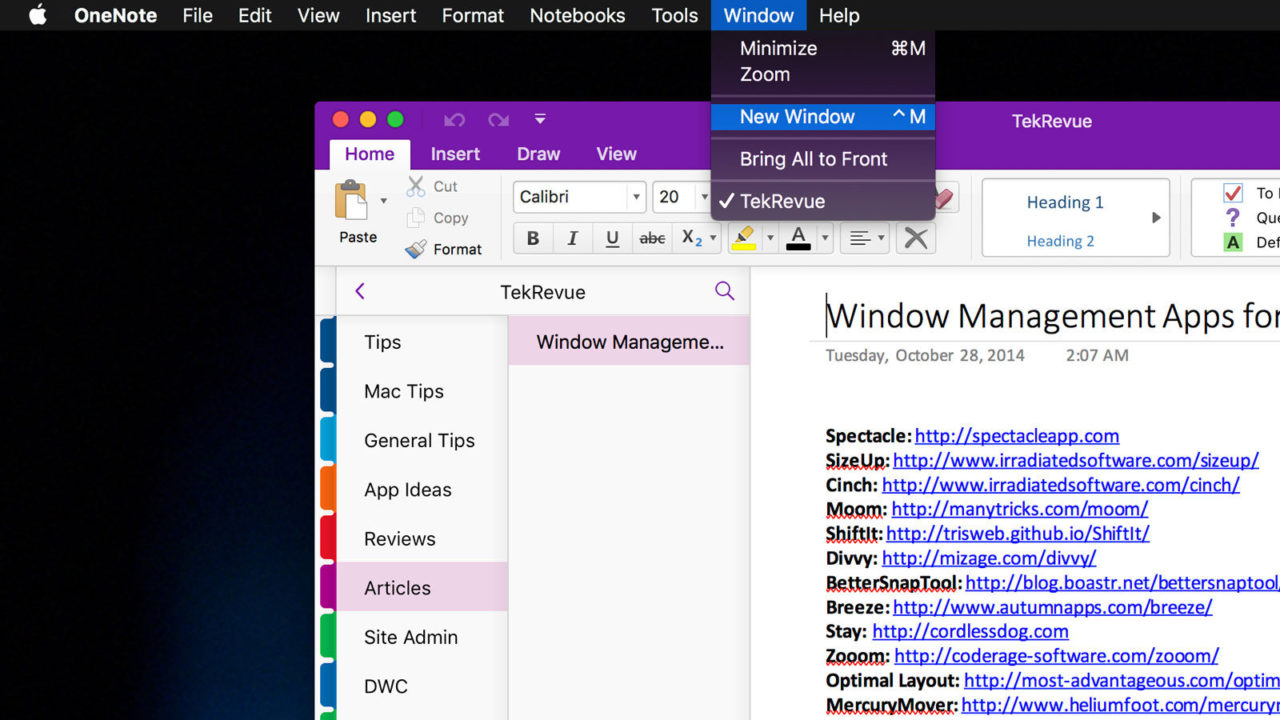Open the App Ideas section

click(x=422, y=489)
